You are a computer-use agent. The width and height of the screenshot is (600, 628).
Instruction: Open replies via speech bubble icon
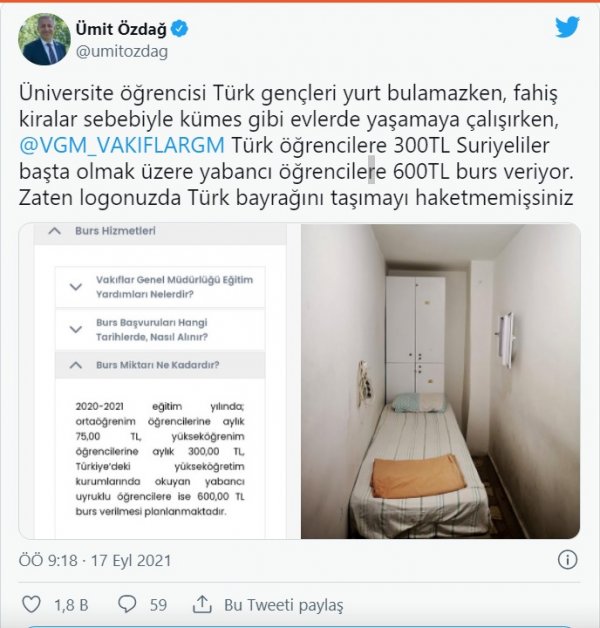[x=127, y=604]
